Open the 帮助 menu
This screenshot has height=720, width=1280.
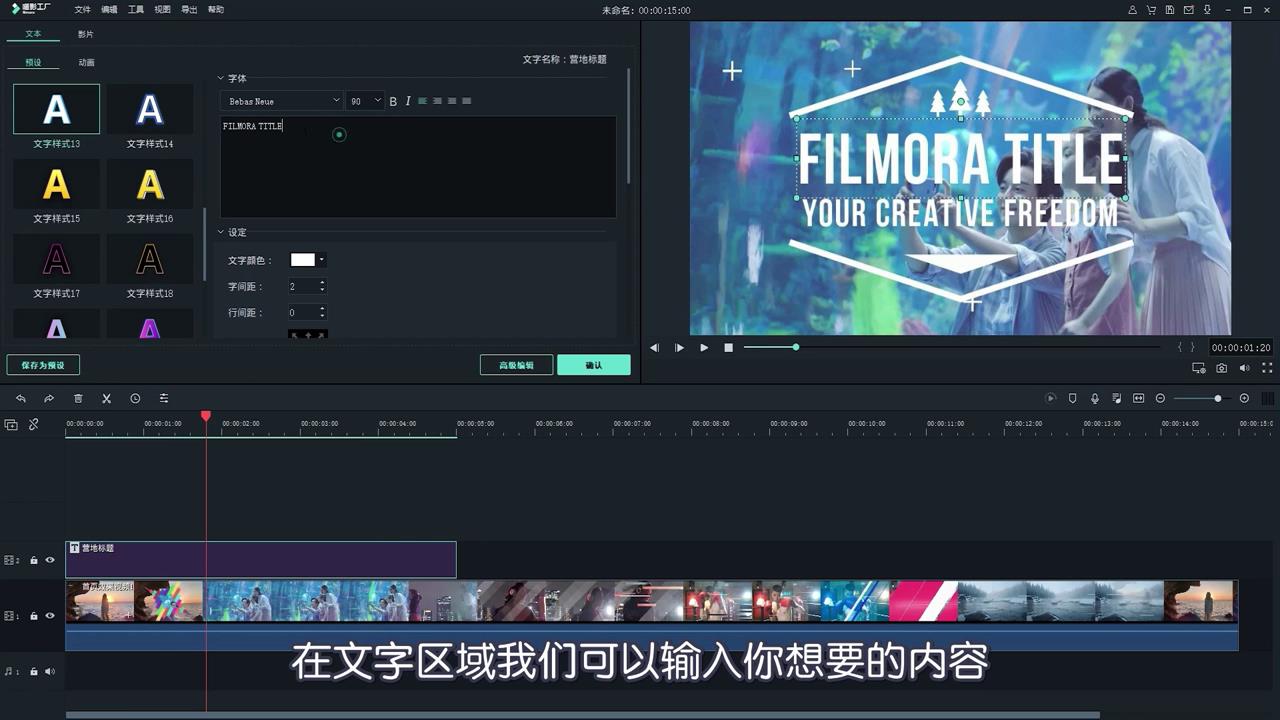click(x=216, y=10)
